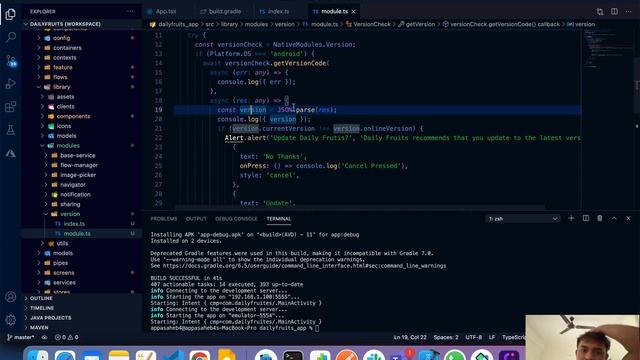Select the Terminal panel tab
640x360 pixels.
(x=279, y=219)
